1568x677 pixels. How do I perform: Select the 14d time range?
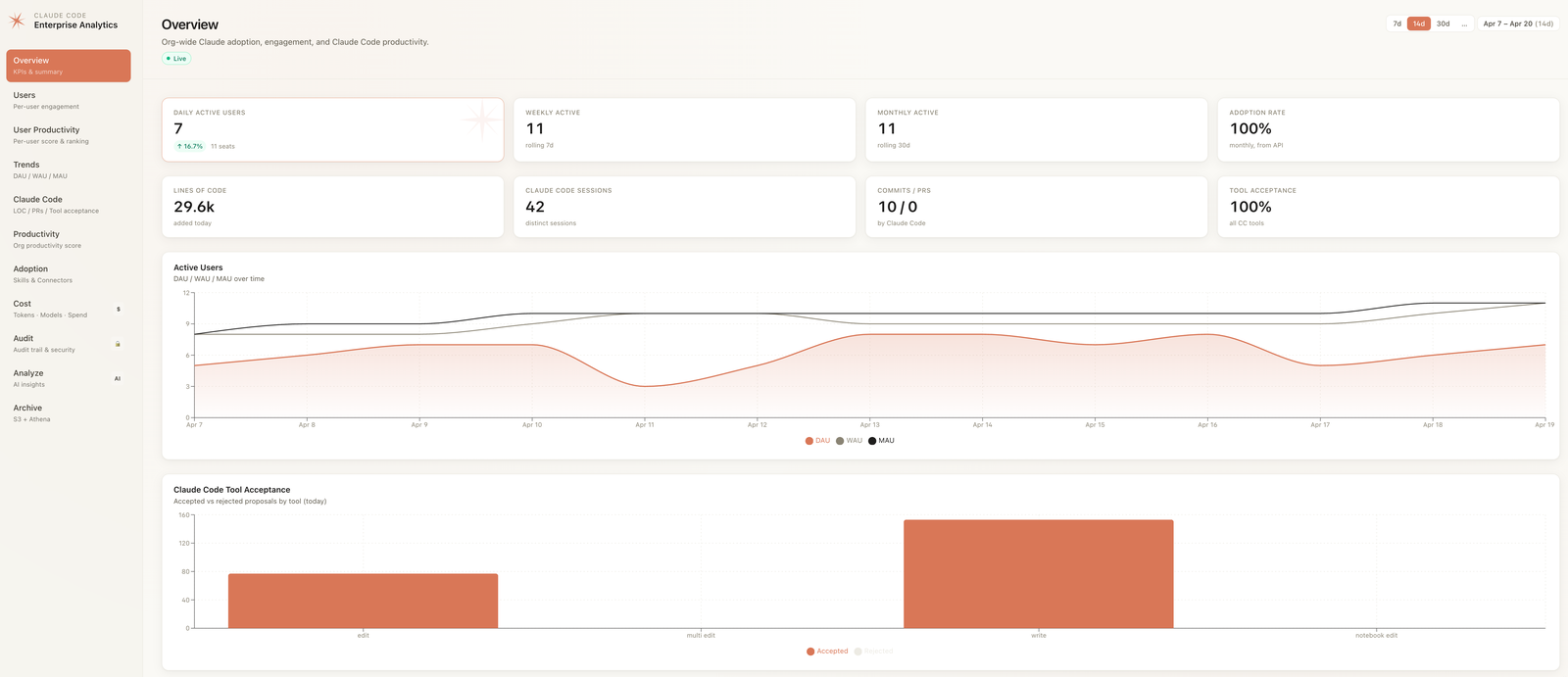[x=1418, y=24]
